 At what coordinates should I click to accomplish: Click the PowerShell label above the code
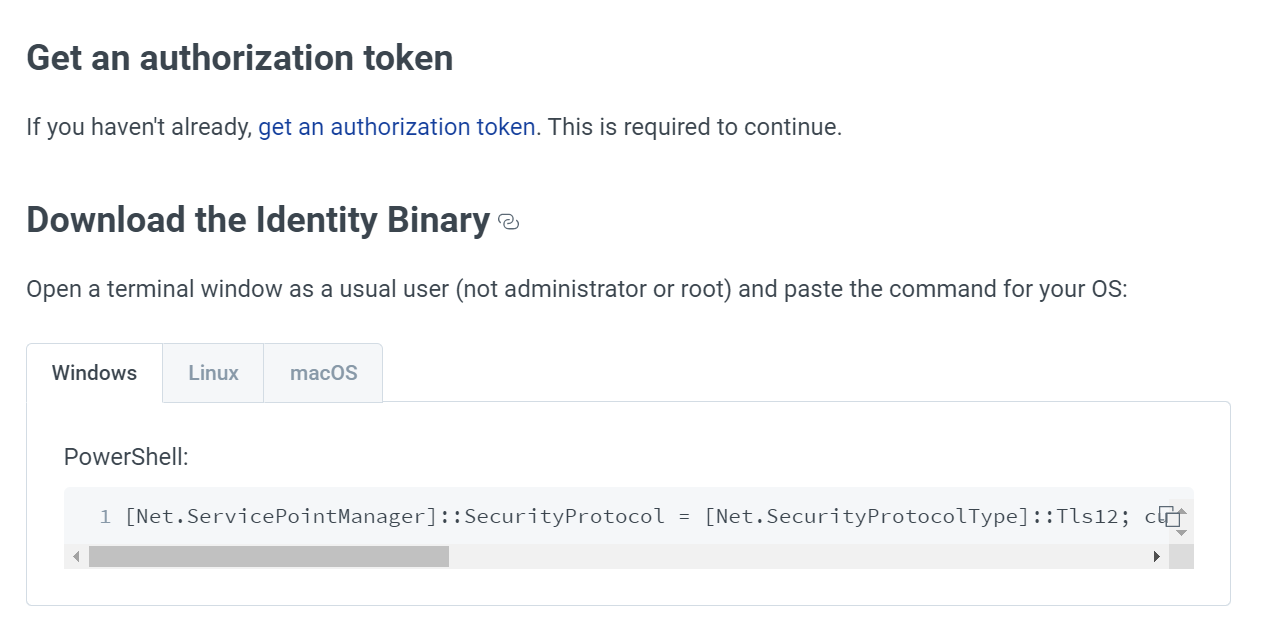126,457
